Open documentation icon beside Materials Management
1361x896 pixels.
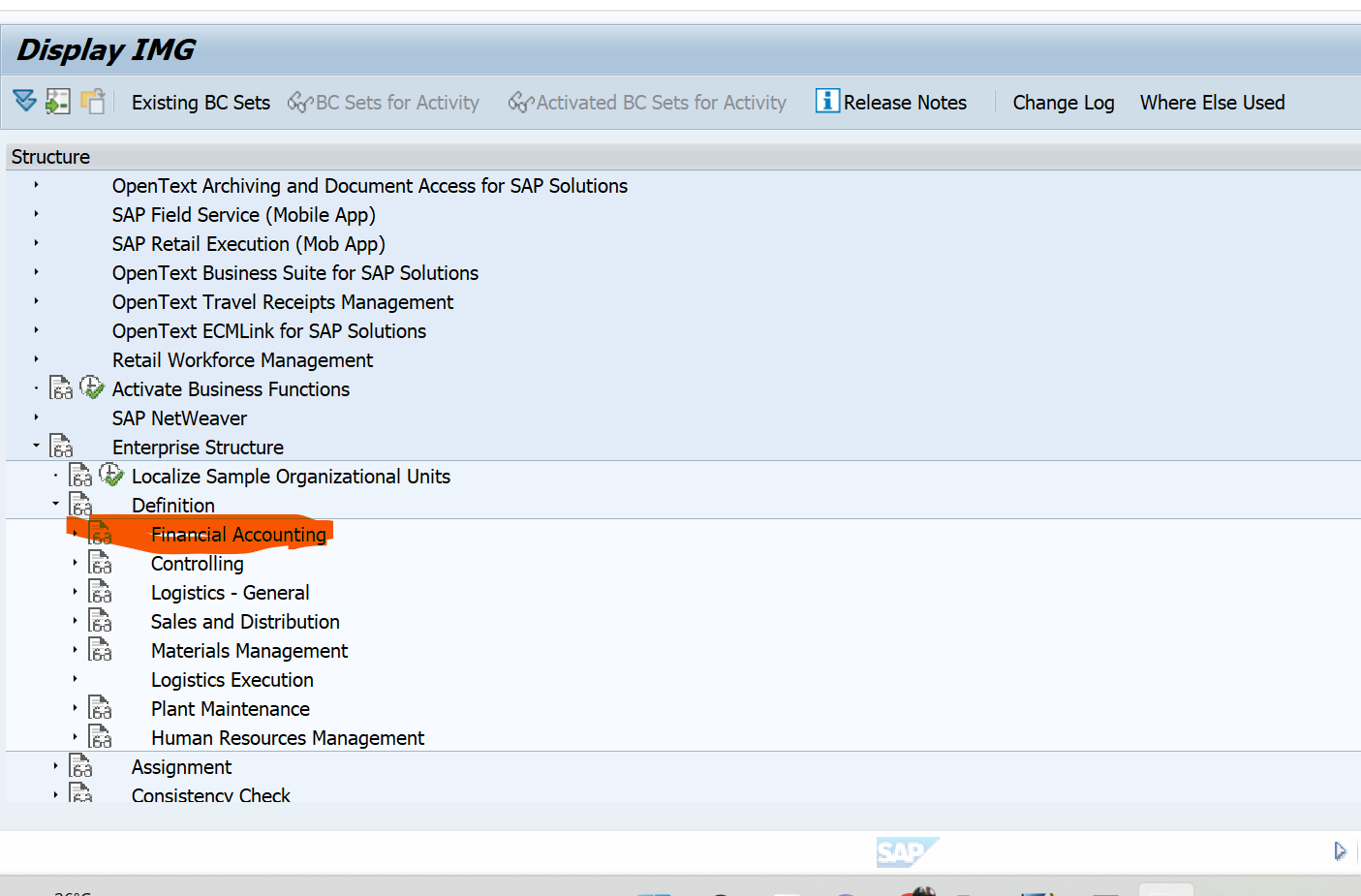pos(100,650)
